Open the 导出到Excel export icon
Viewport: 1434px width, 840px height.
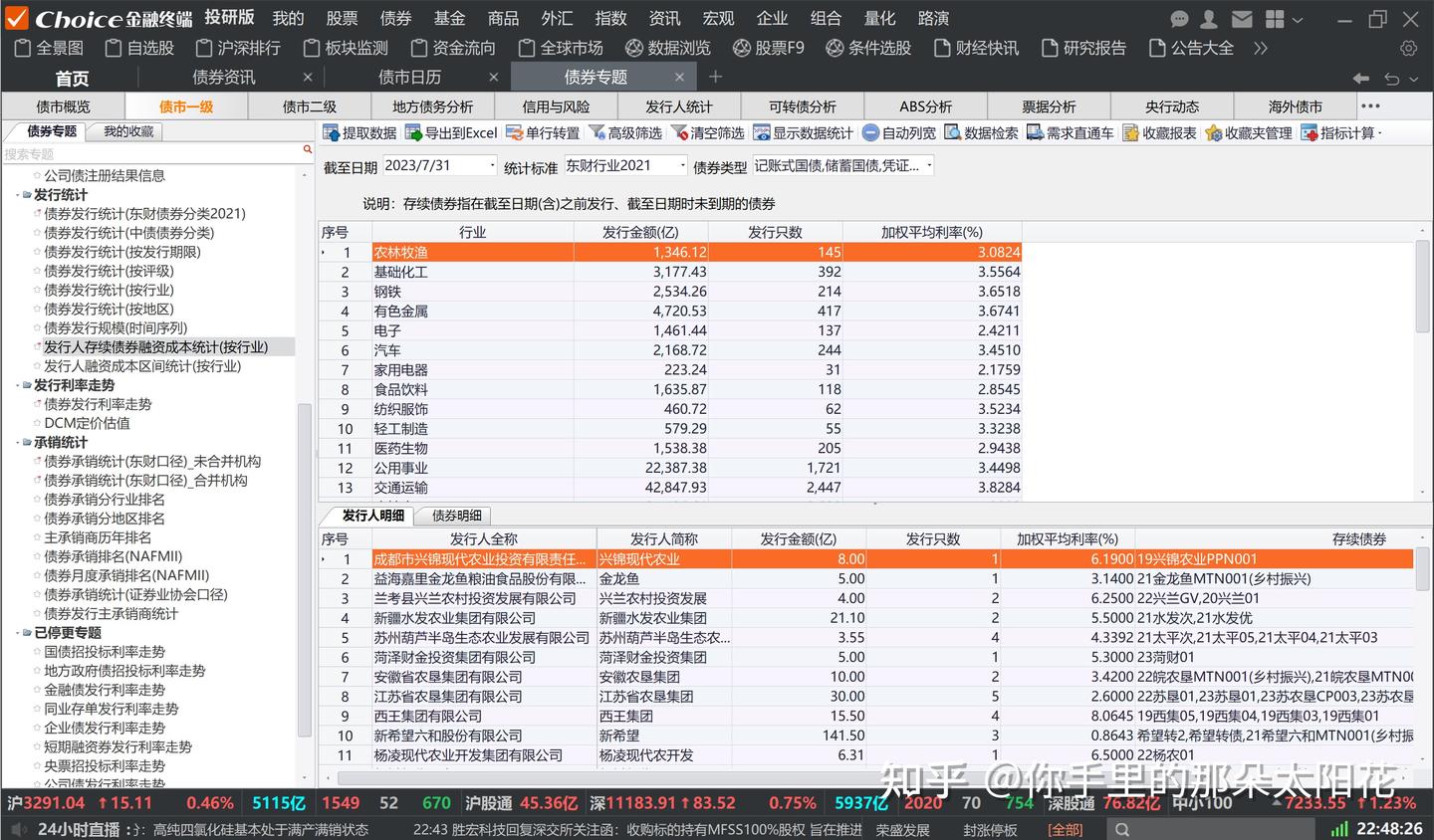pyautogui.click(x=451, y=131)
